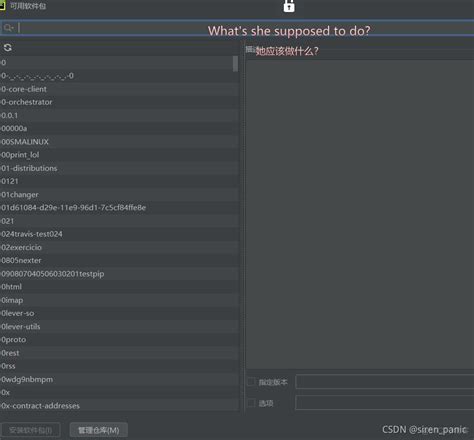Click the white padlock icon

click(289, 6)
